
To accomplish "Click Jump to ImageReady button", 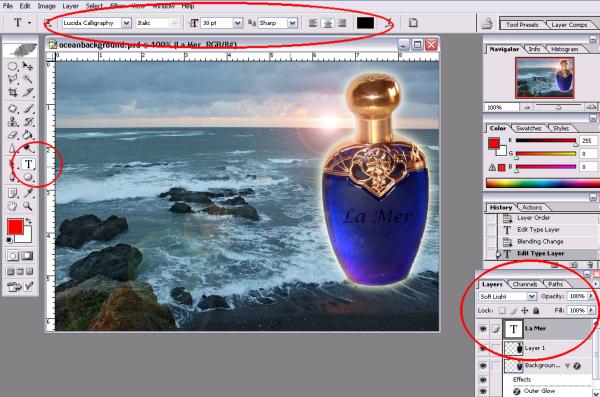I will 14,287.
